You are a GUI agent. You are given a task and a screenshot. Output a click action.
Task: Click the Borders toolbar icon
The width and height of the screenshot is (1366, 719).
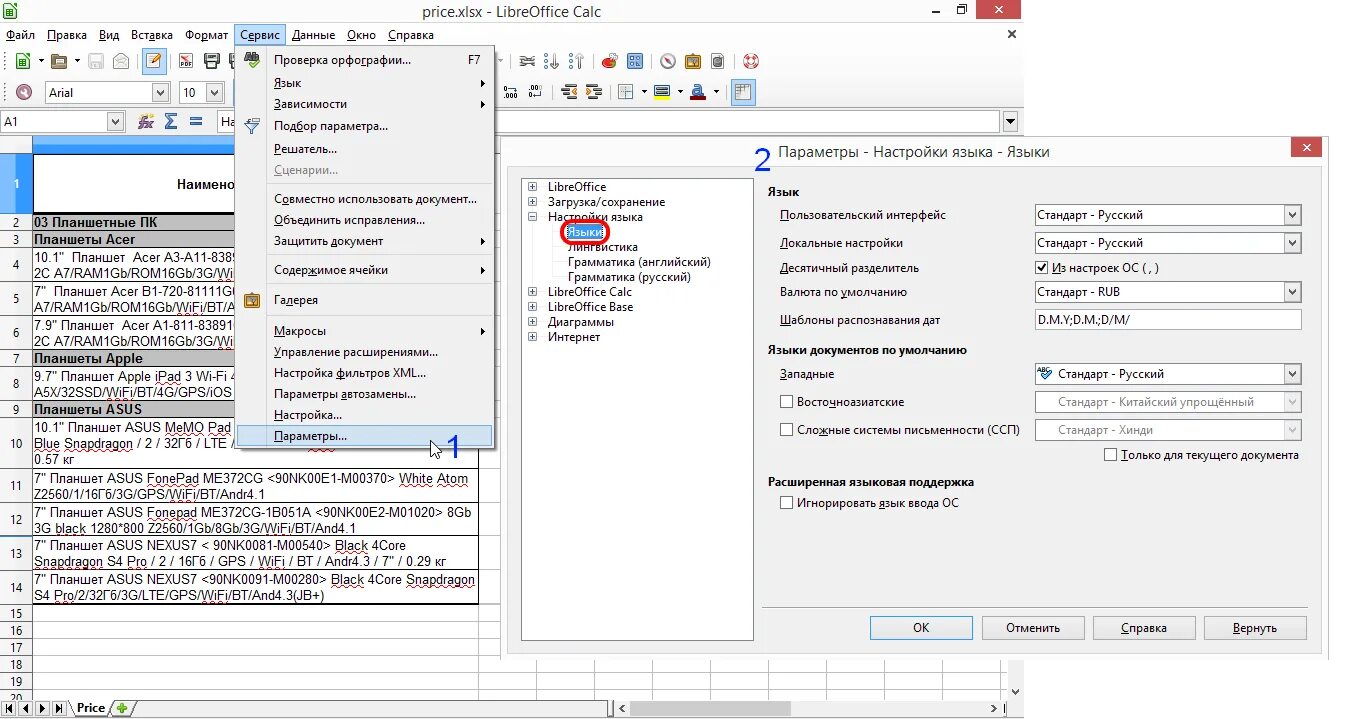tap(626, 92)
